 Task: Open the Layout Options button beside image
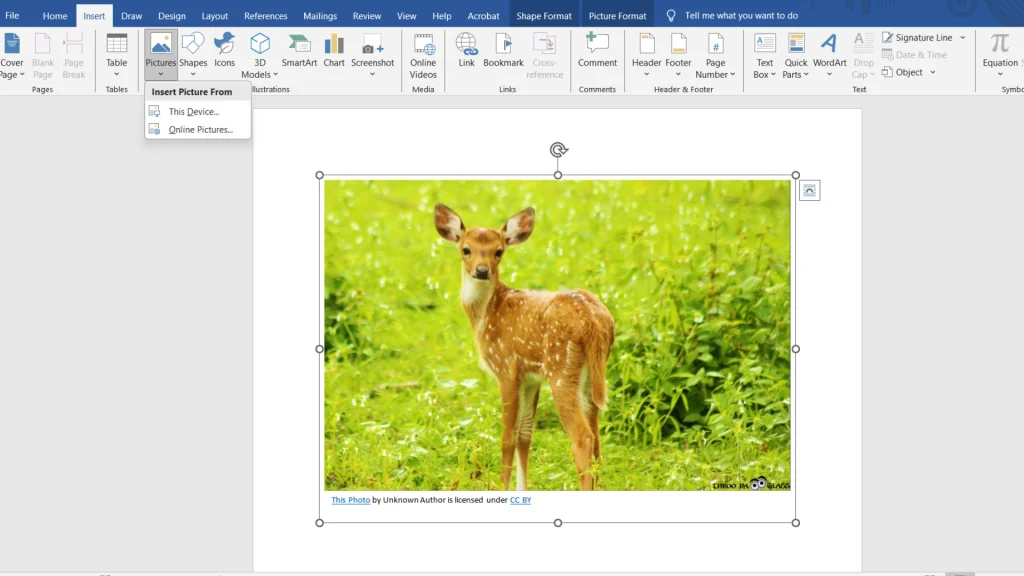[x=809, y=190]
